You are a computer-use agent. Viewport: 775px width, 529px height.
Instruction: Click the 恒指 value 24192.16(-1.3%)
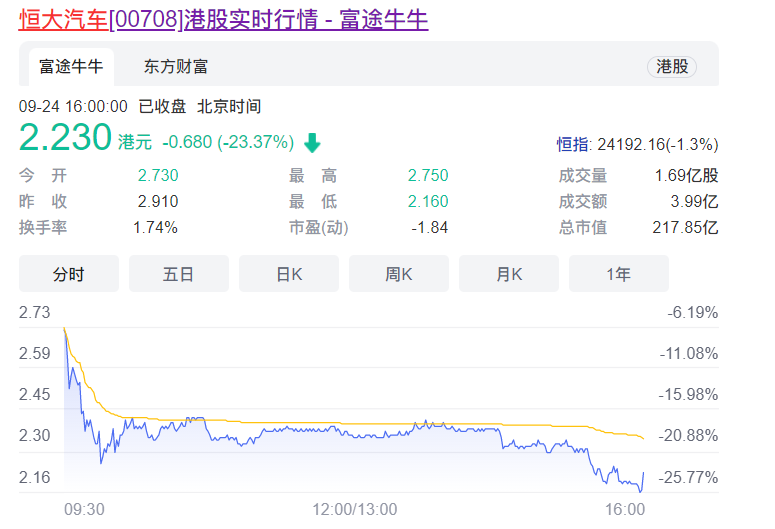pos(658,144)
